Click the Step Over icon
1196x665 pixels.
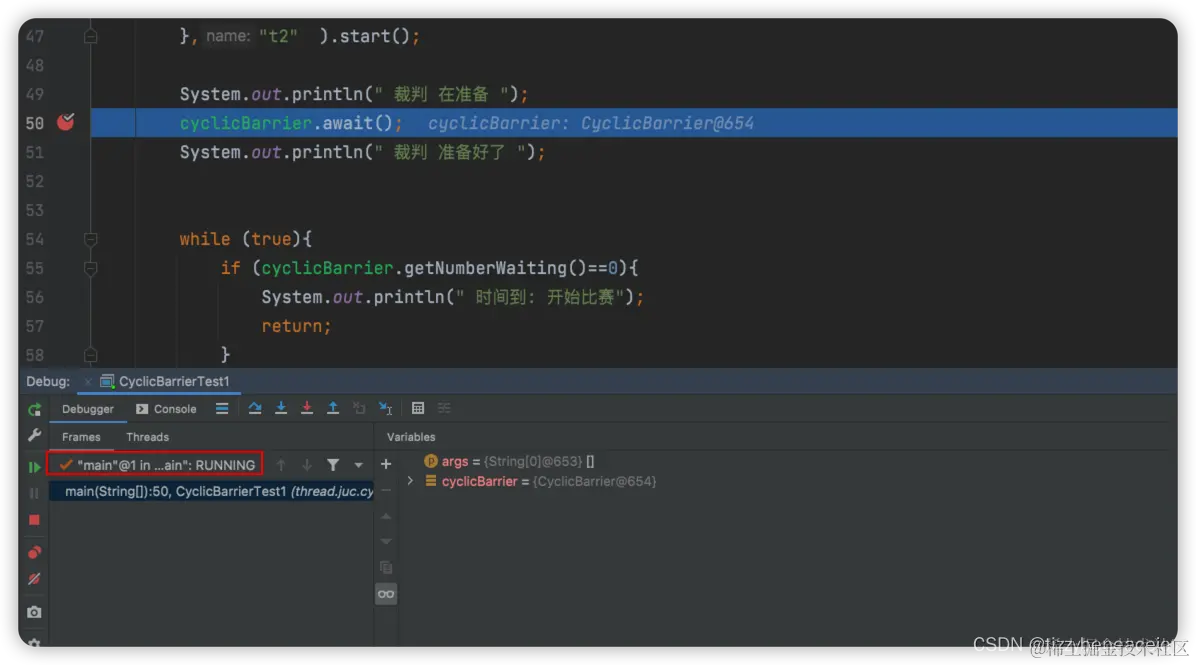coord(255,409)
